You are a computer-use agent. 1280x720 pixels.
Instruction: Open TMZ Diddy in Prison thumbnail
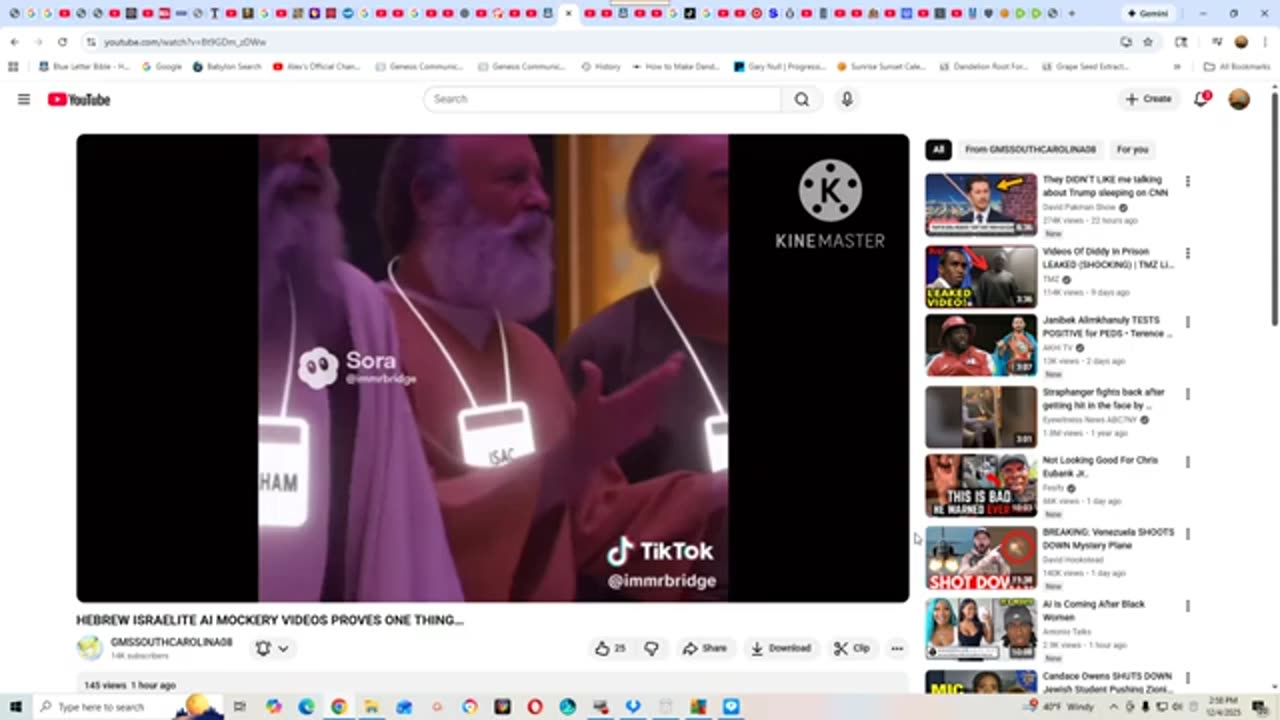981,276
